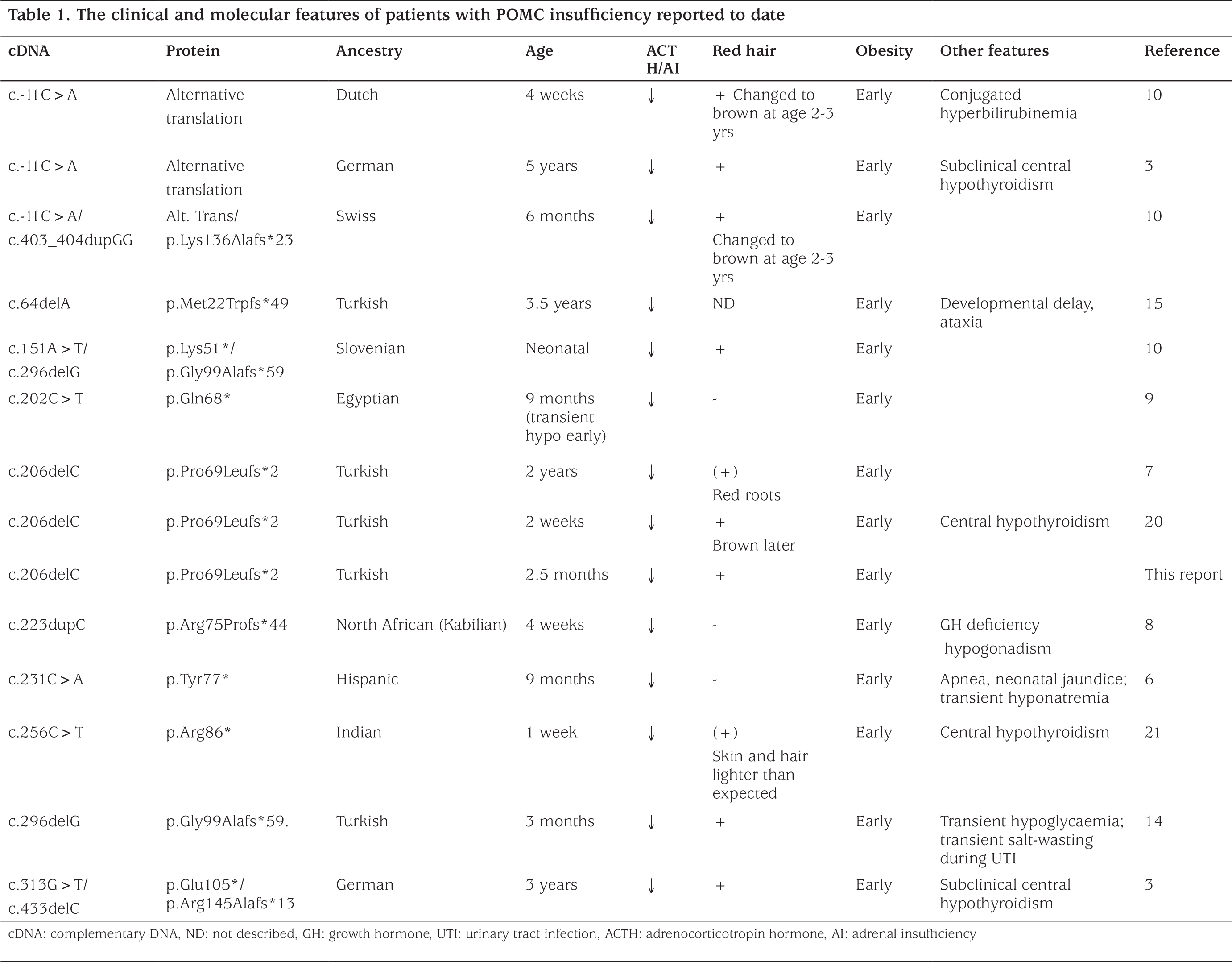Click 'p.Met22Trpfs*49' protein cell

227,303
